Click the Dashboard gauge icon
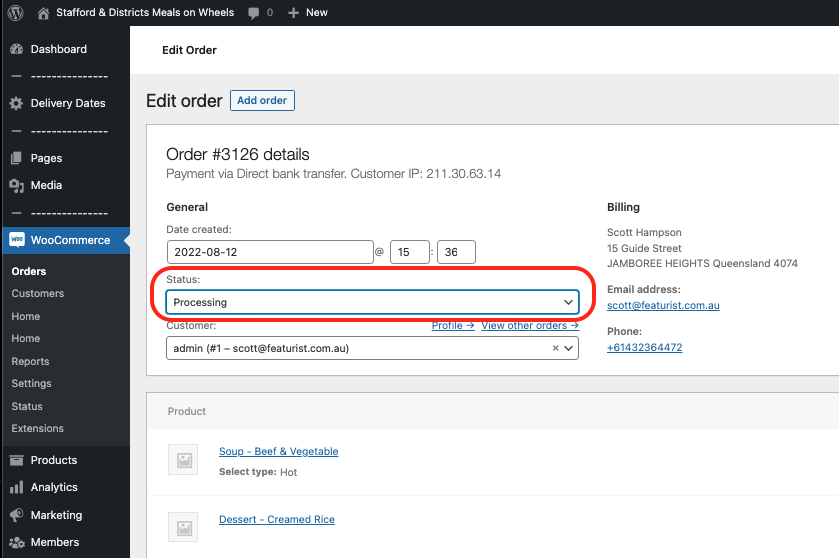This screenshot has height=558, width=839. pos(17,49)
